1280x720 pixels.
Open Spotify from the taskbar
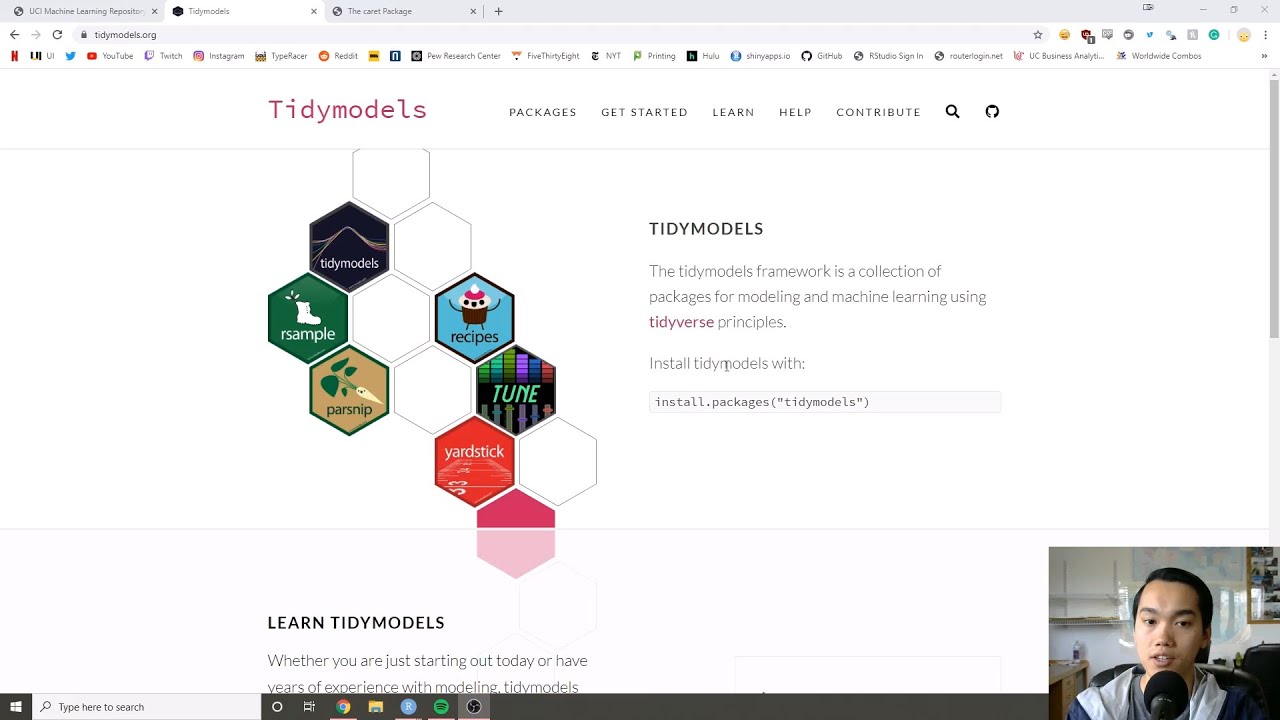(x=441, y=707)
